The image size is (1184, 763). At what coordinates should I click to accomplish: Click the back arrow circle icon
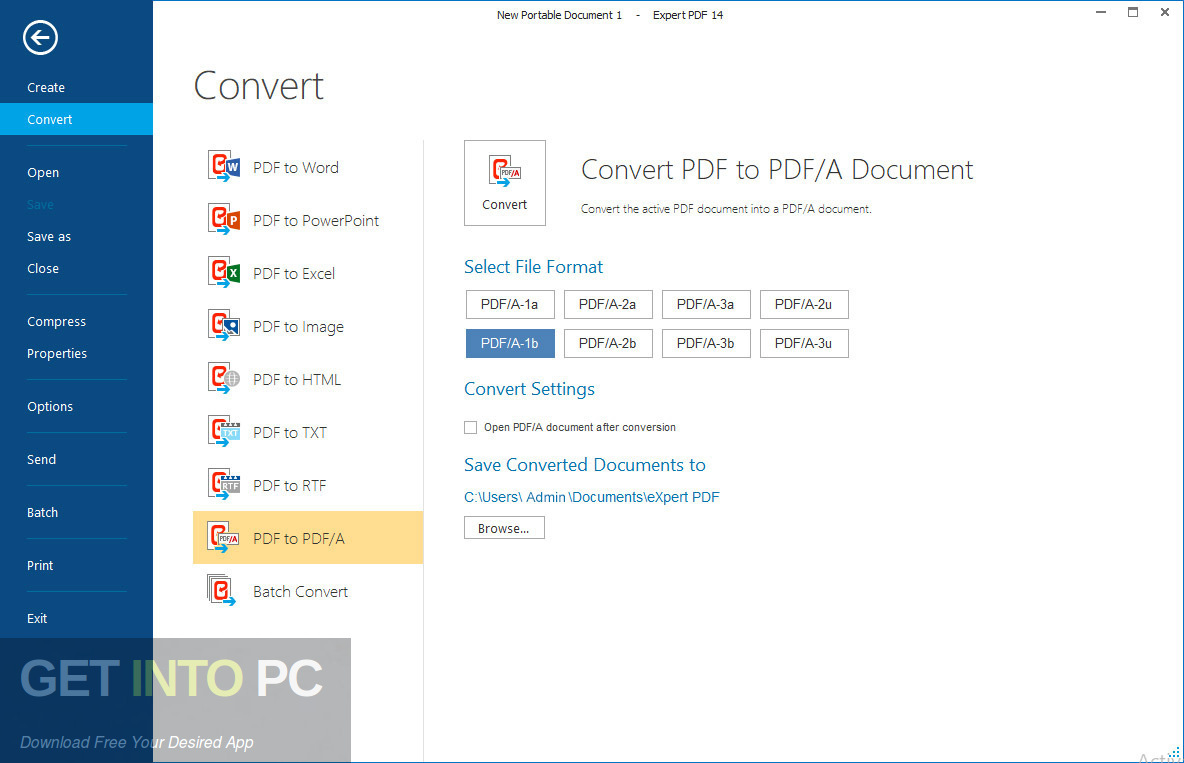coord(40,38)
